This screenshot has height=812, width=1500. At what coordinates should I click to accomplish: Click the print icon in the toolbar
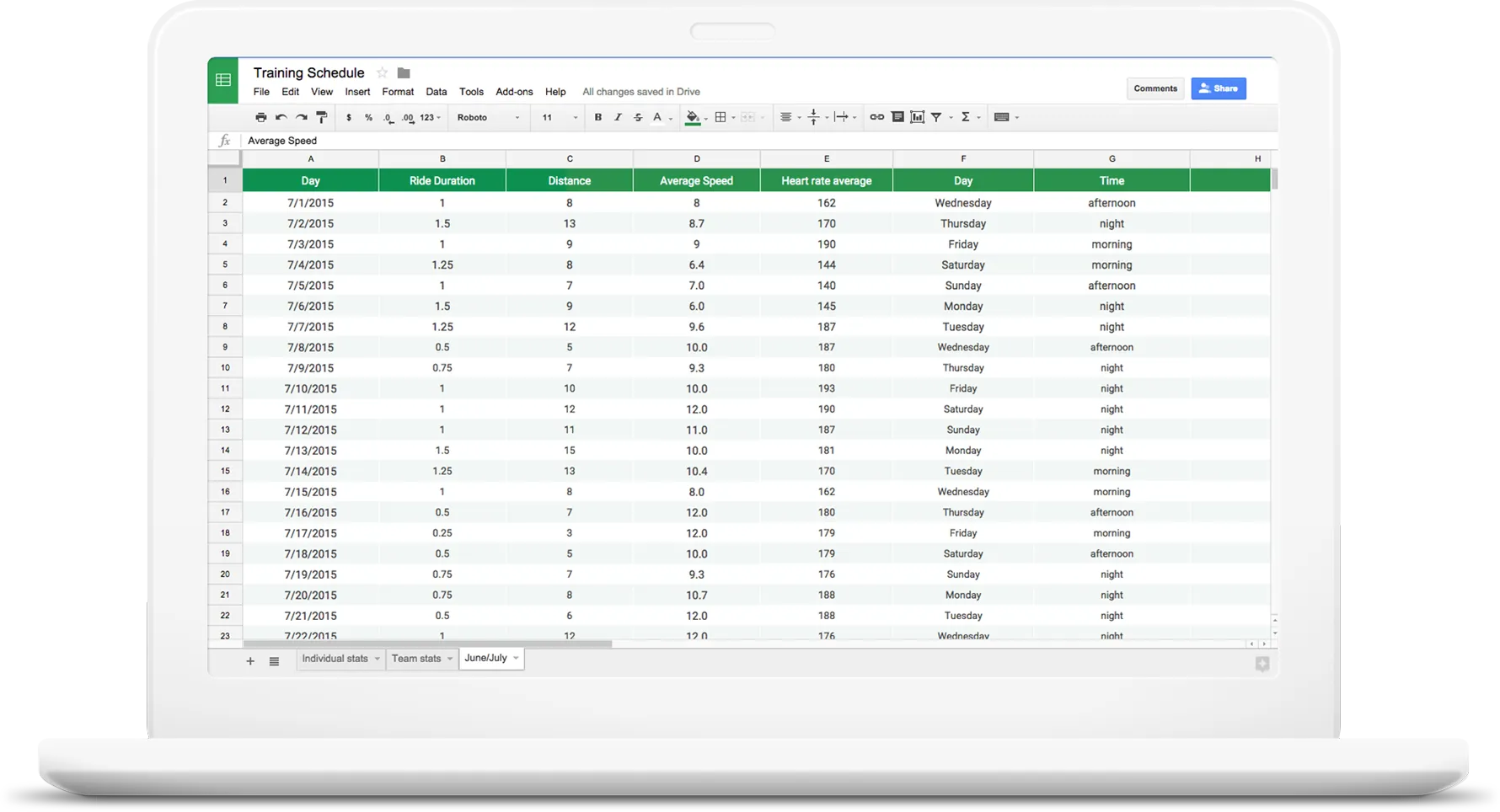click(x=261, y=117)
